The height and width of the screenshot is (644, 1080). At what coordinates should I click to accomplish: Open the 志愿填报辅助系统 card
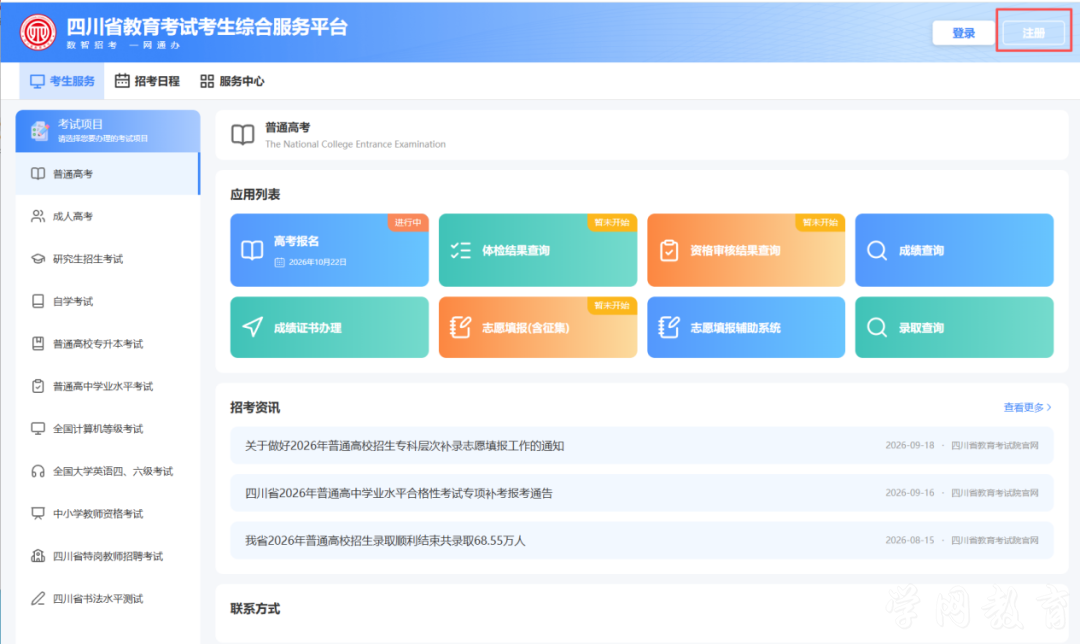click(746, 327)
